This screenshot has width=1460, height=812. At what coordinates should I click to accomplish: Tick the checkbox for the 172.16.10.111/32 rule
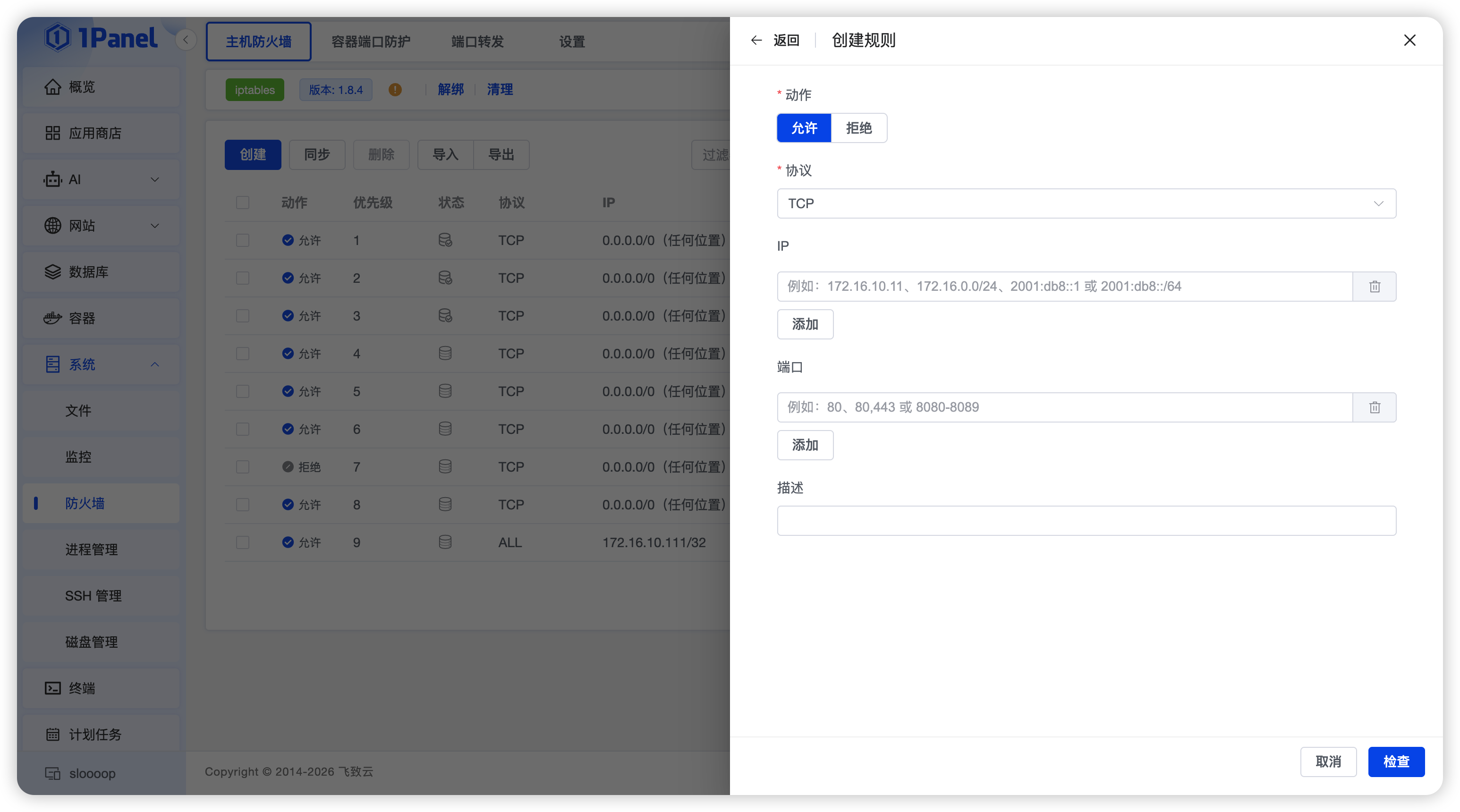click(x=243, y=542)
